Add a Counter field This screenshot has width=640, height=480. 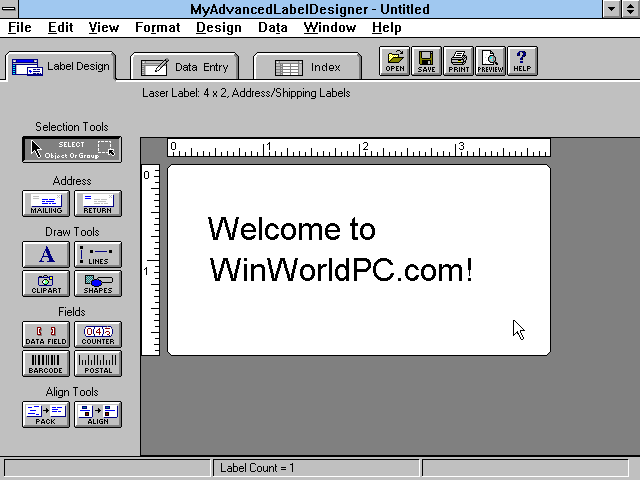click(x=98, y=334)
